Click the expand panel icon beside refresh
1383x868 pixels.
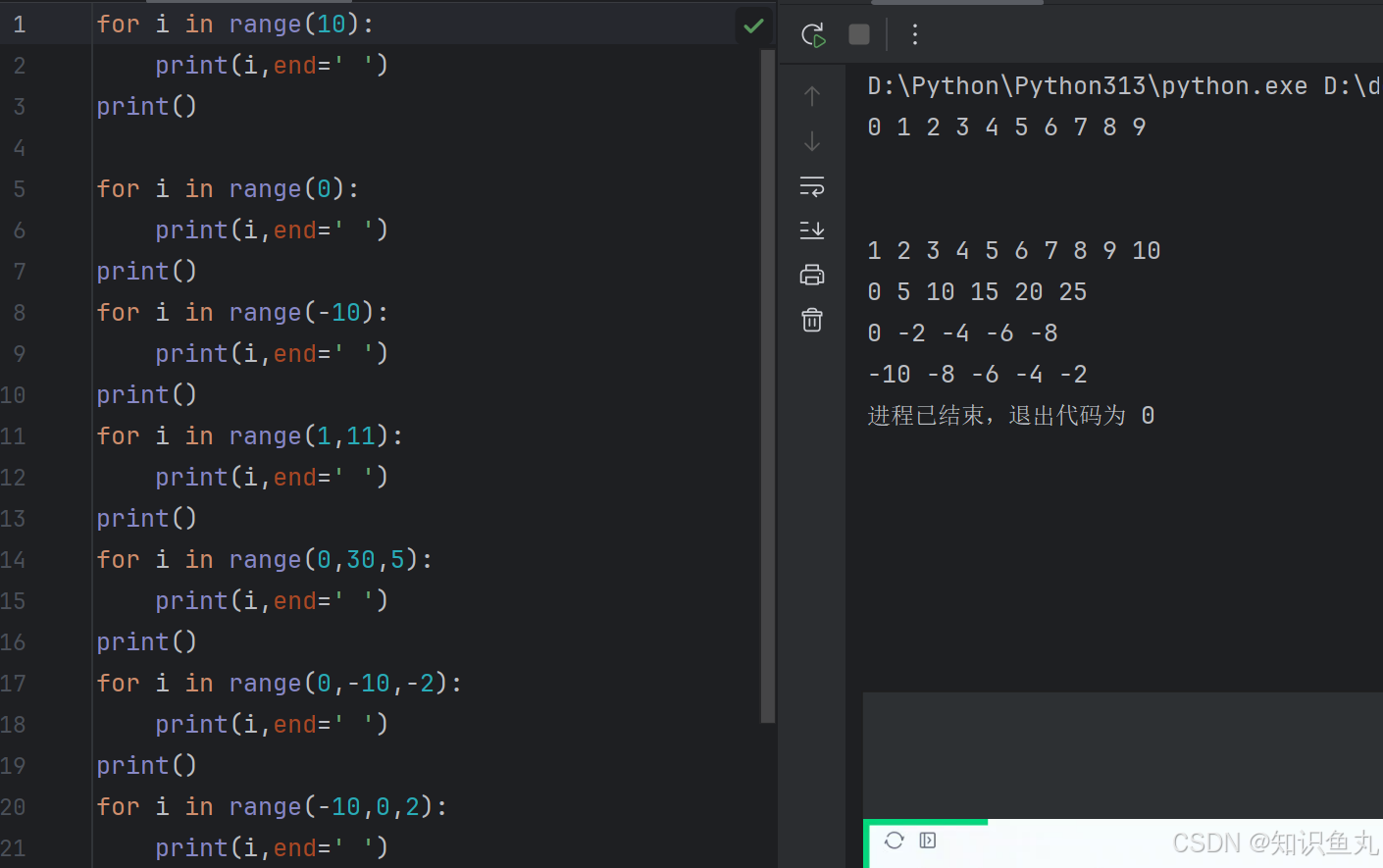[x=927, y=841]
